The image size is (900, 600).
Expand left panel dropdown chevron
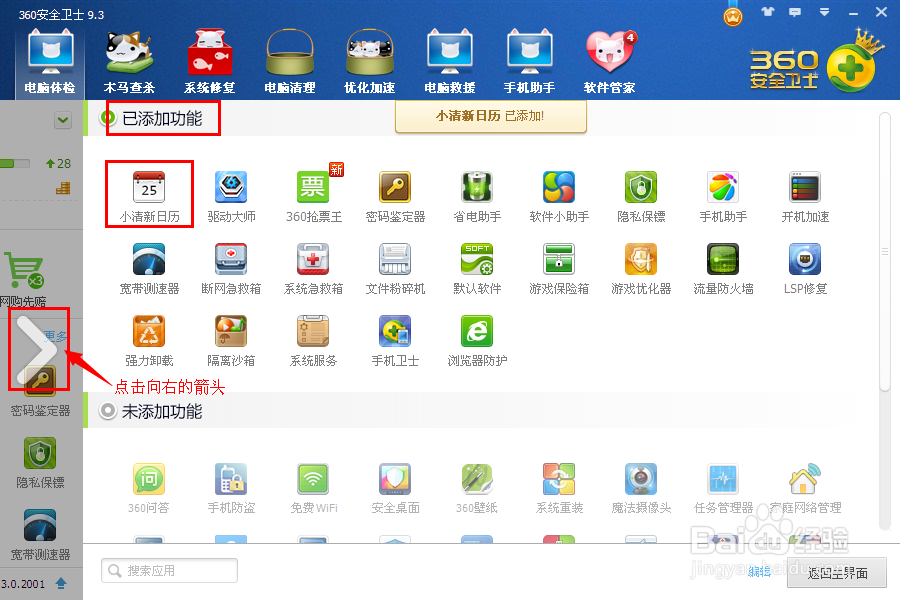coord(63,121)
